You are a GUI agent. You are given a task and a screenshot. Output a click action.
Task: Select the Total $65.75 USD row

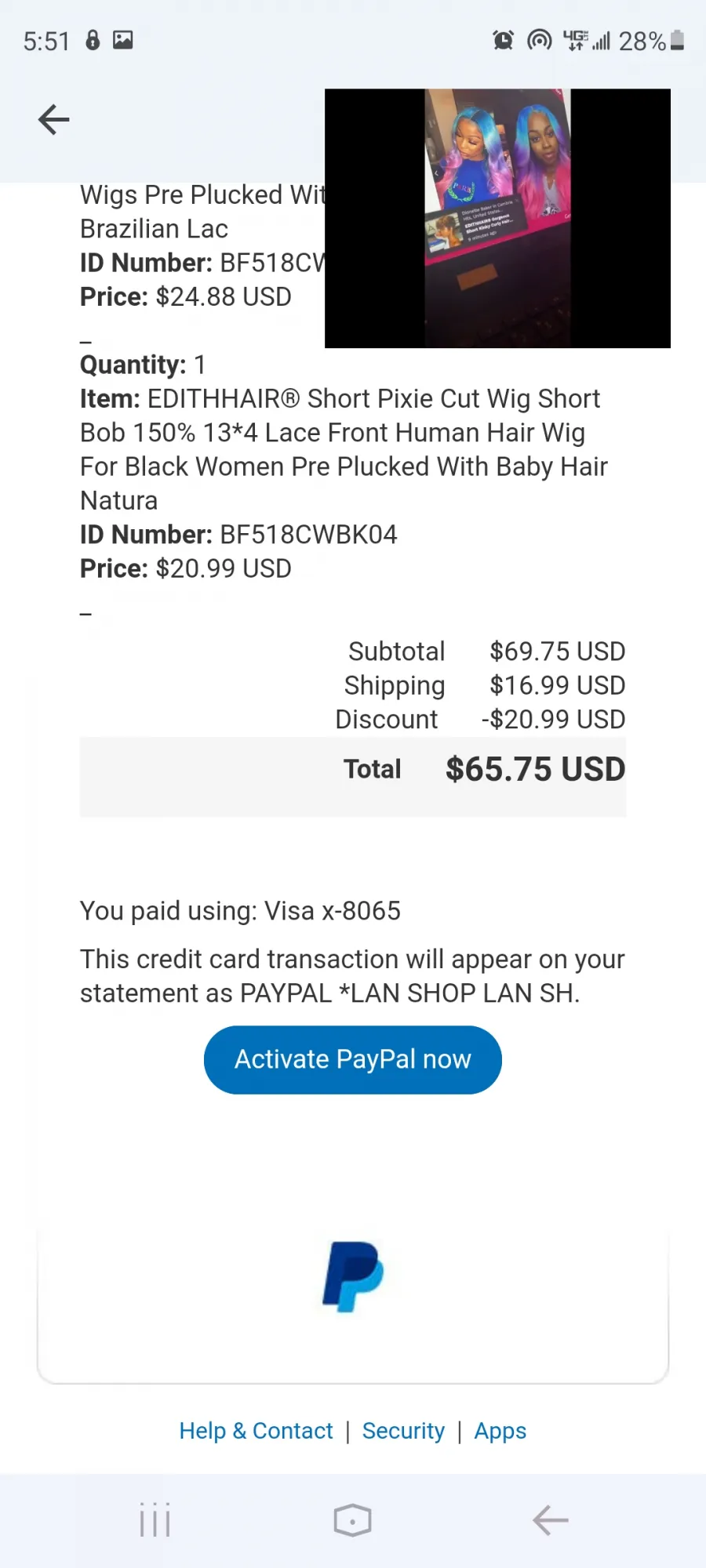pos(353,777)
